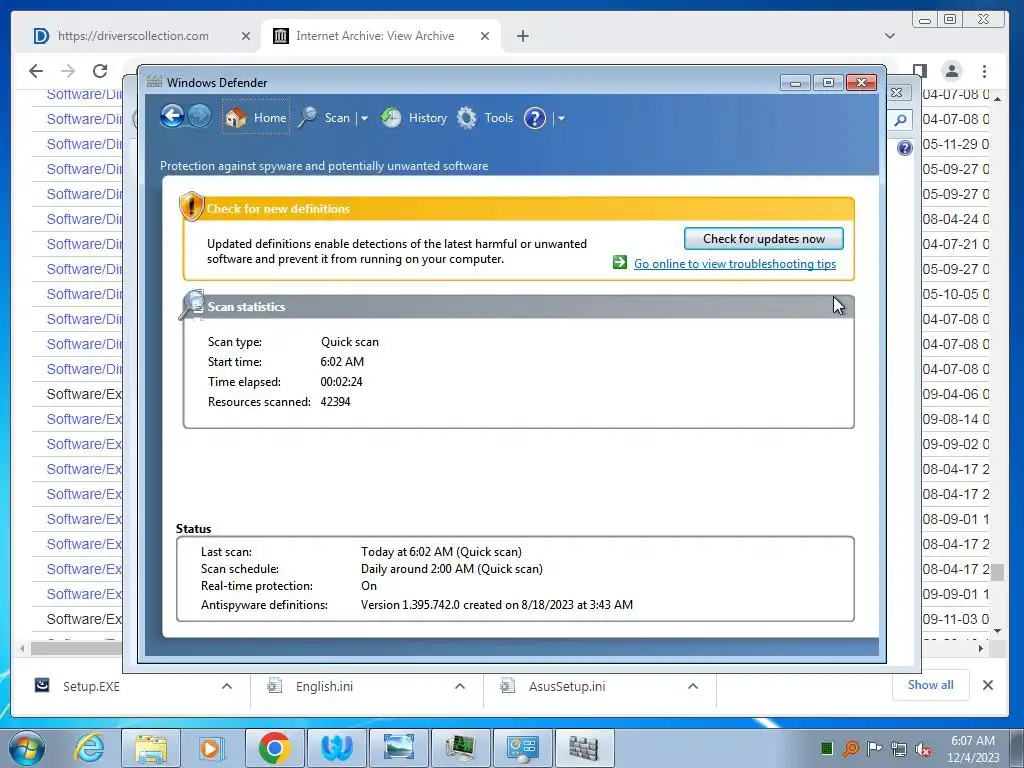Open the picture viewer taskbar icon
Viewport: 1024px width, 768px height.
398,748
